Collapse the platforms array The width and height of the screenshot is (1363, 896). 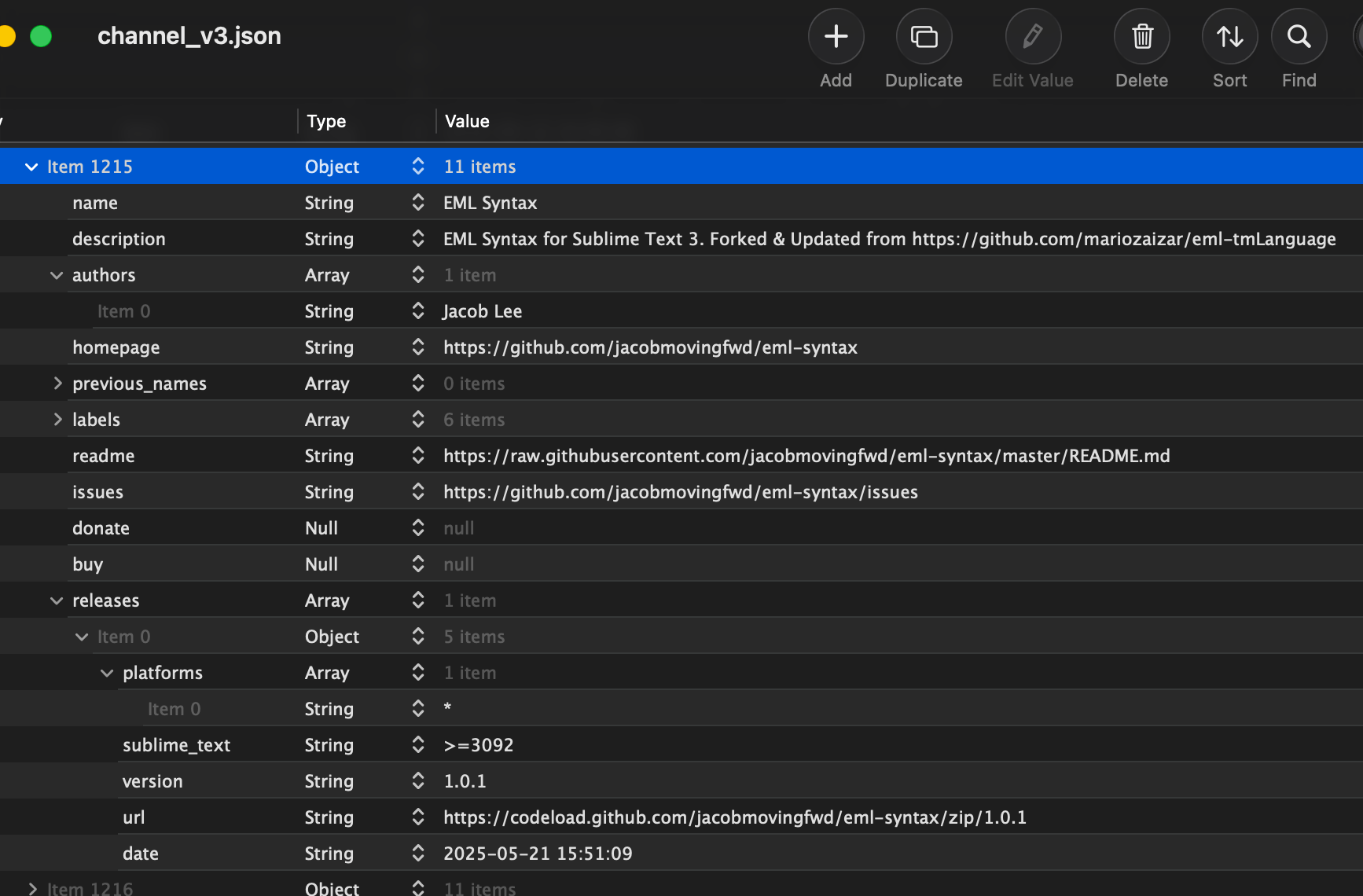click(107, 672)
